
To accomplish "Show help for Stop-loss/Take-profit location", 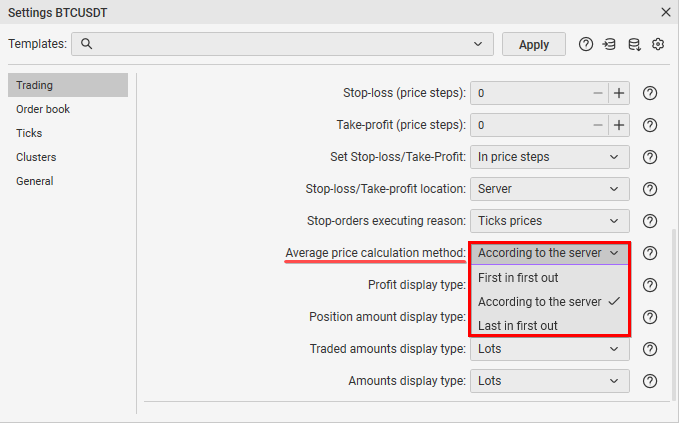I will (650, 189).
